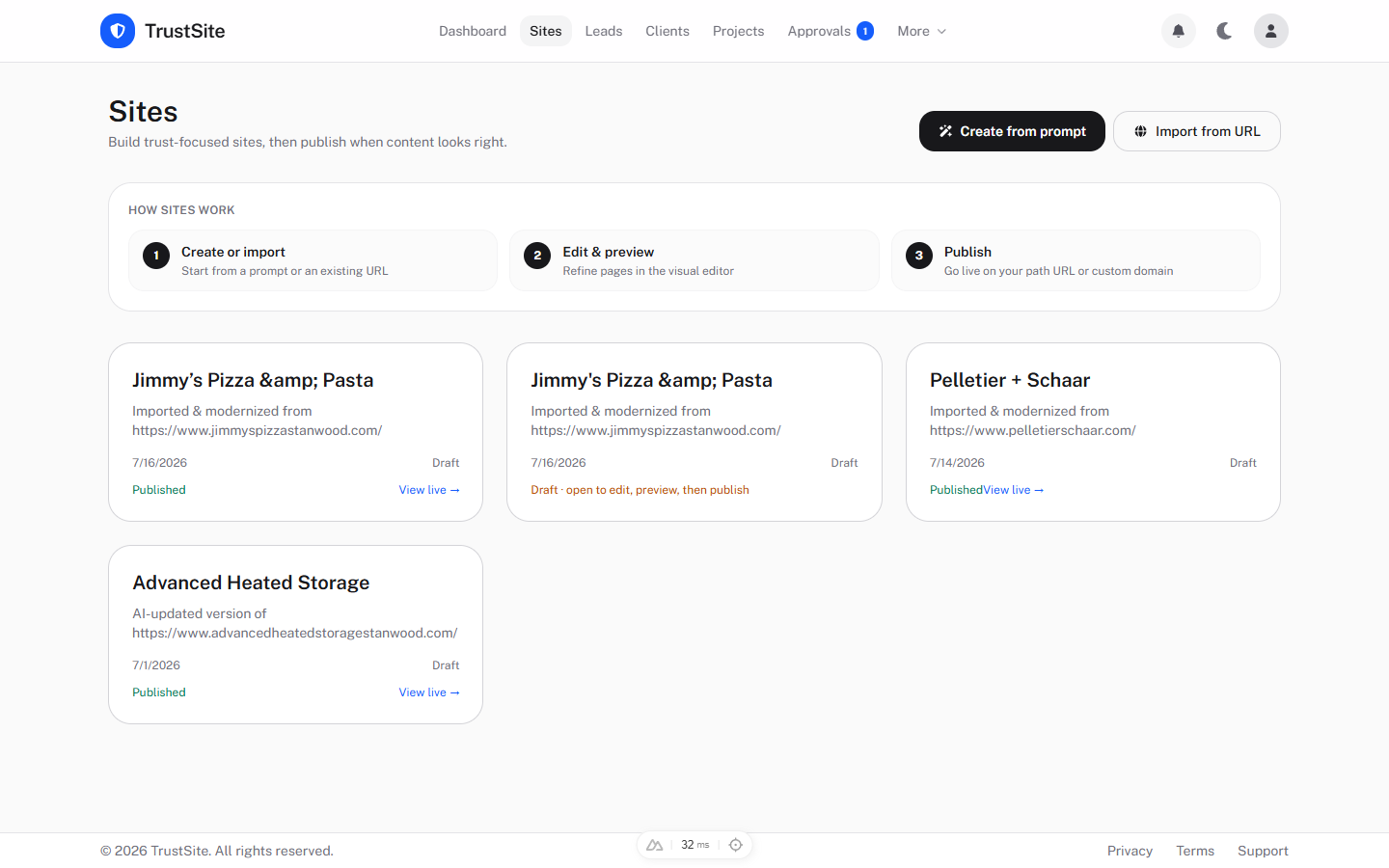Open the Leads tab

tap(604, 31)
